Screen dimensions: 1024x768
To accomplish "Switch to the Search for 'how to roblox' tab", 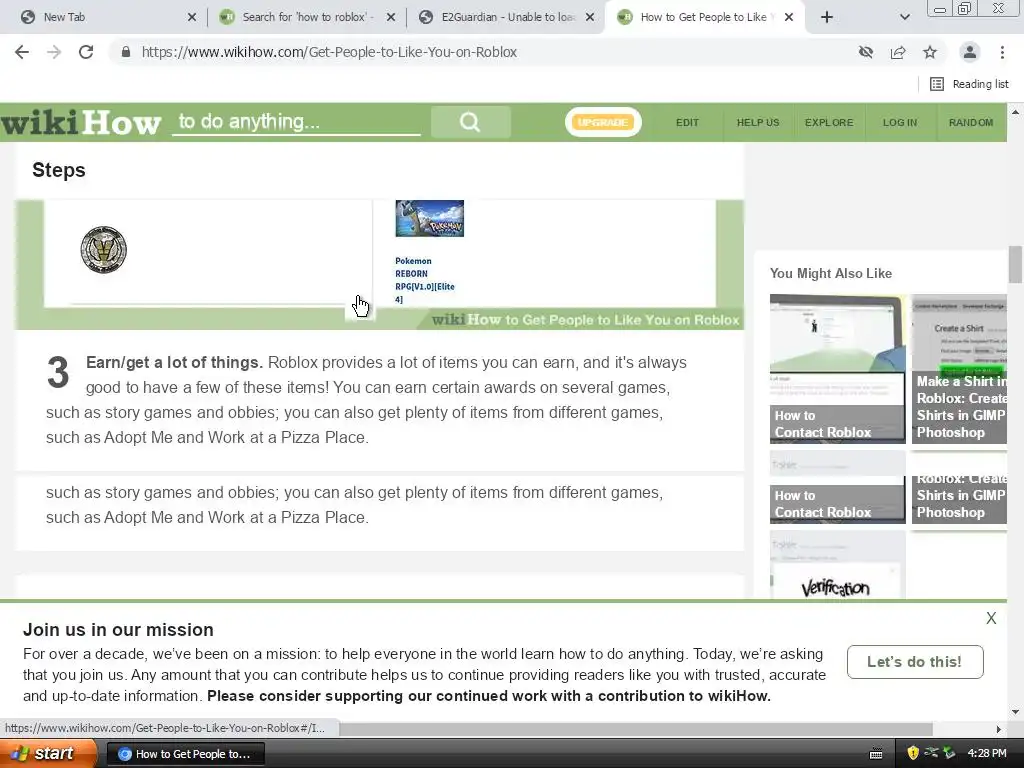I will coord(307,17).
